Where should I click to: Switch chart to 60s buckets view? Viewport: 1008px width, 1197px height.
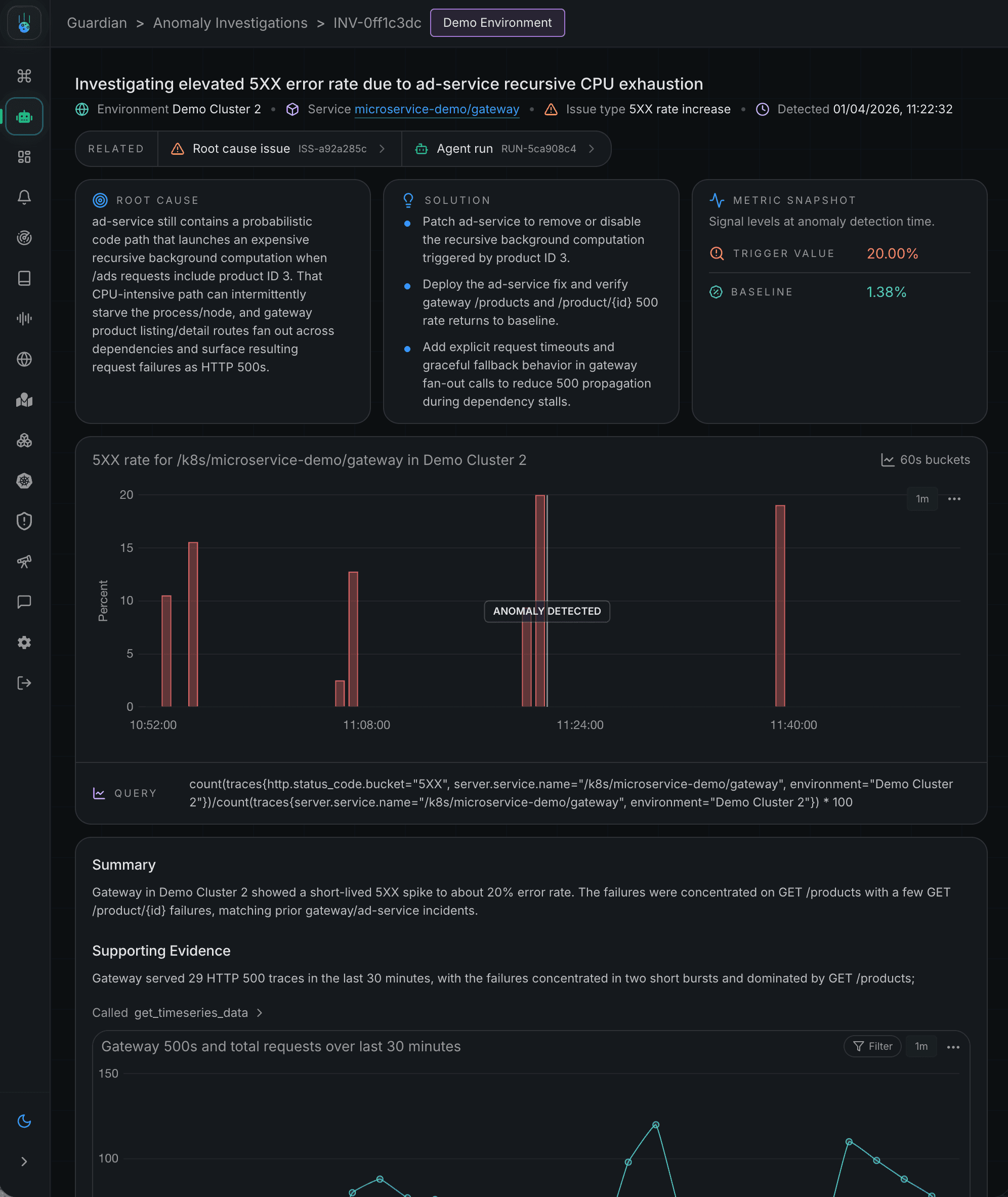pos(925,459)
